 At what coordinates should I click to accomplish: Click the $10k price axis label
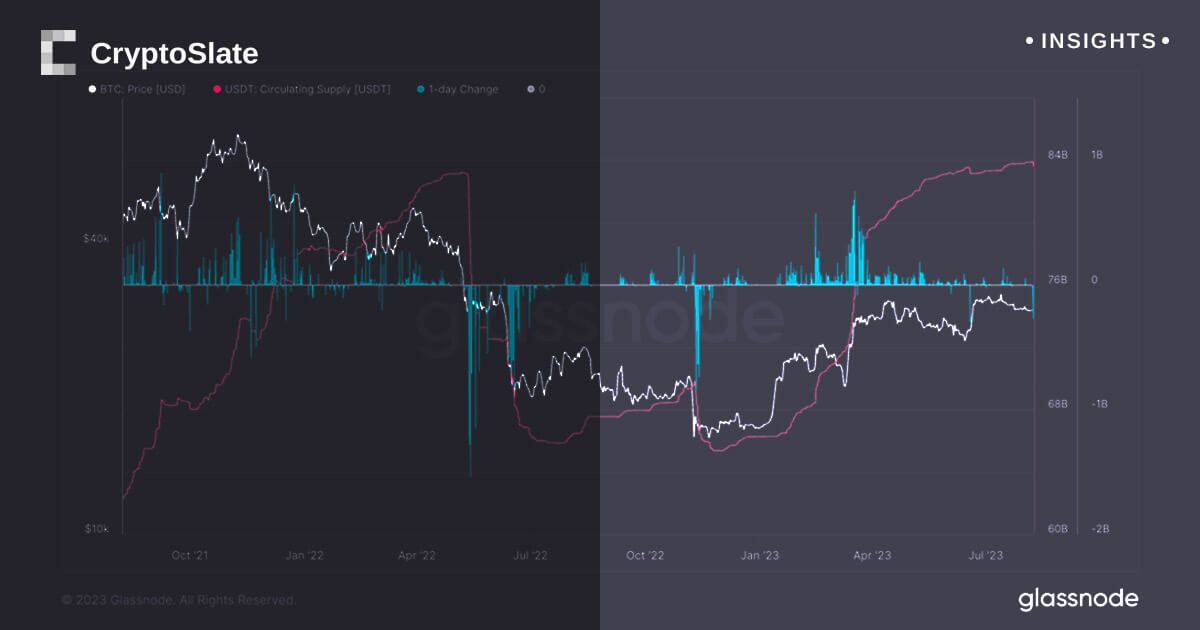tap(96, 528)
